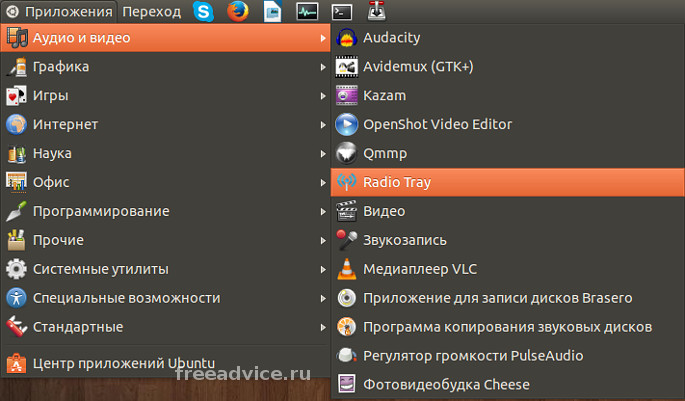Image resolution: width=685 pixels, height=401 pixels.
Task: Open the system monitor panel icon
Action: pos(307,12)
